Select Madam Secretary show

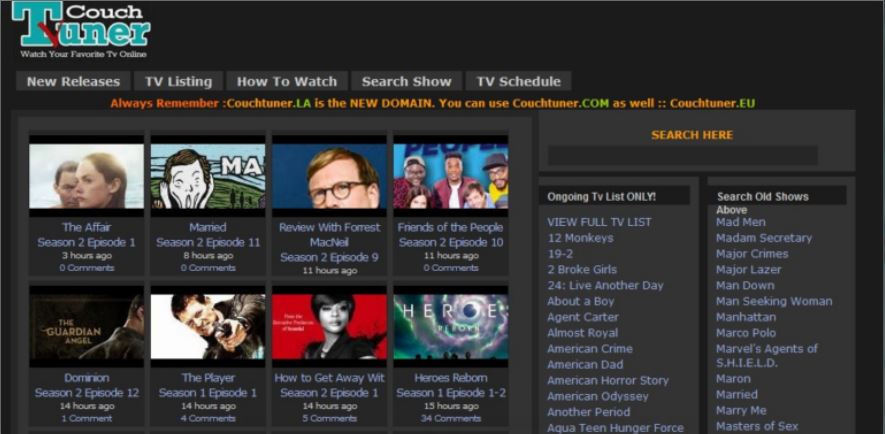[x=764, y=238]
